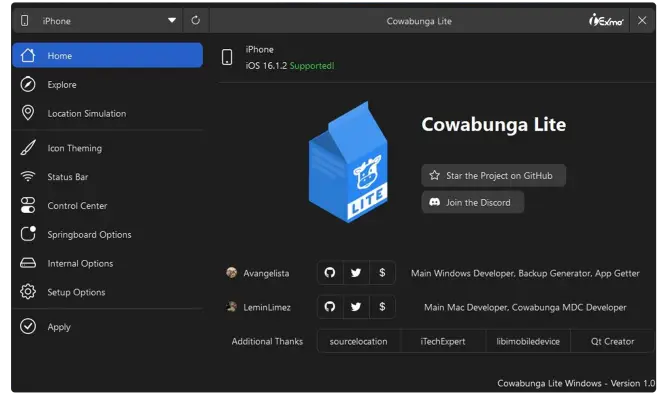This screenshot has height=396, width=670.
Task: Click the Avangelista name
Action: tap(266, 273)
